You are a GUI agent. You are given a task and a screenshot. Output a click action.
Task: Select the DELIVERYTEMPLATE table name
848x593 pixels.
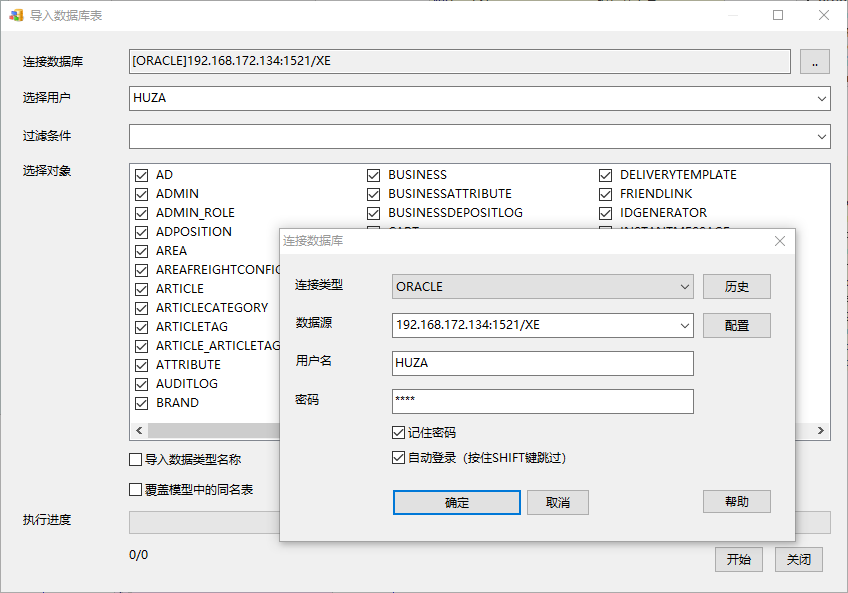[678, 175]
